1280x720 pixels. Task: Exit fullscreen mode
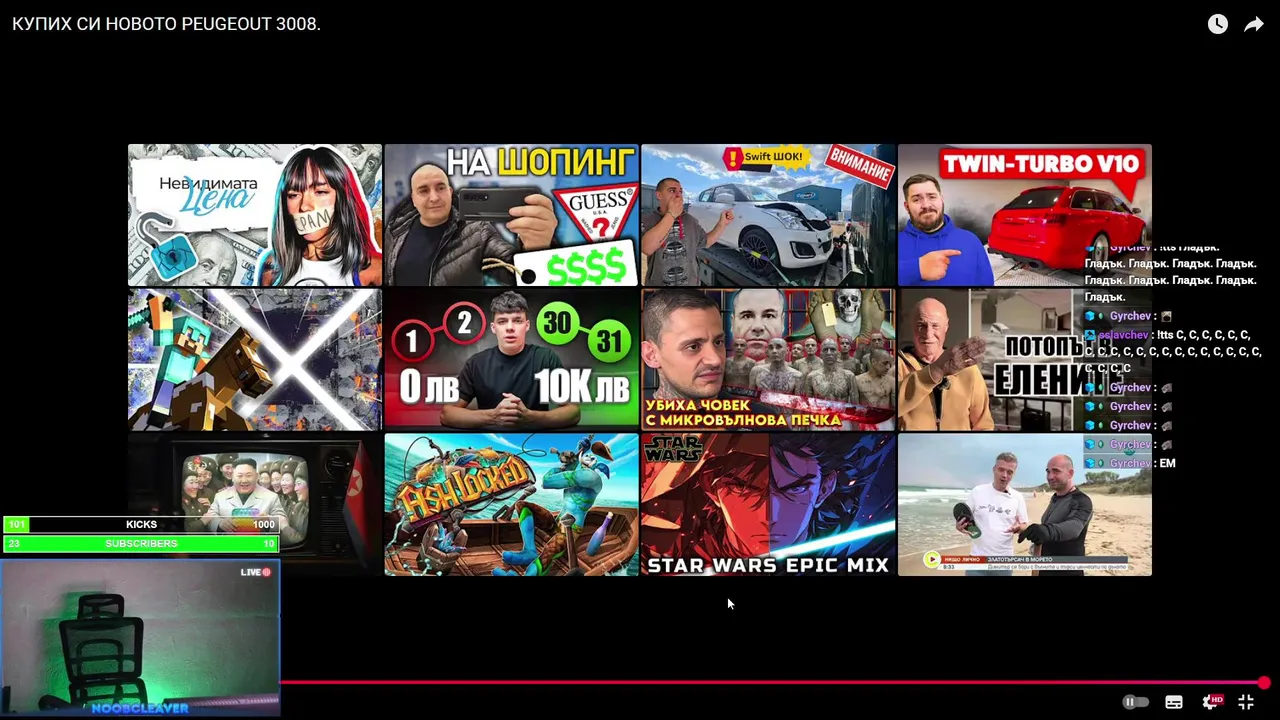click(x=1246, y=702)
